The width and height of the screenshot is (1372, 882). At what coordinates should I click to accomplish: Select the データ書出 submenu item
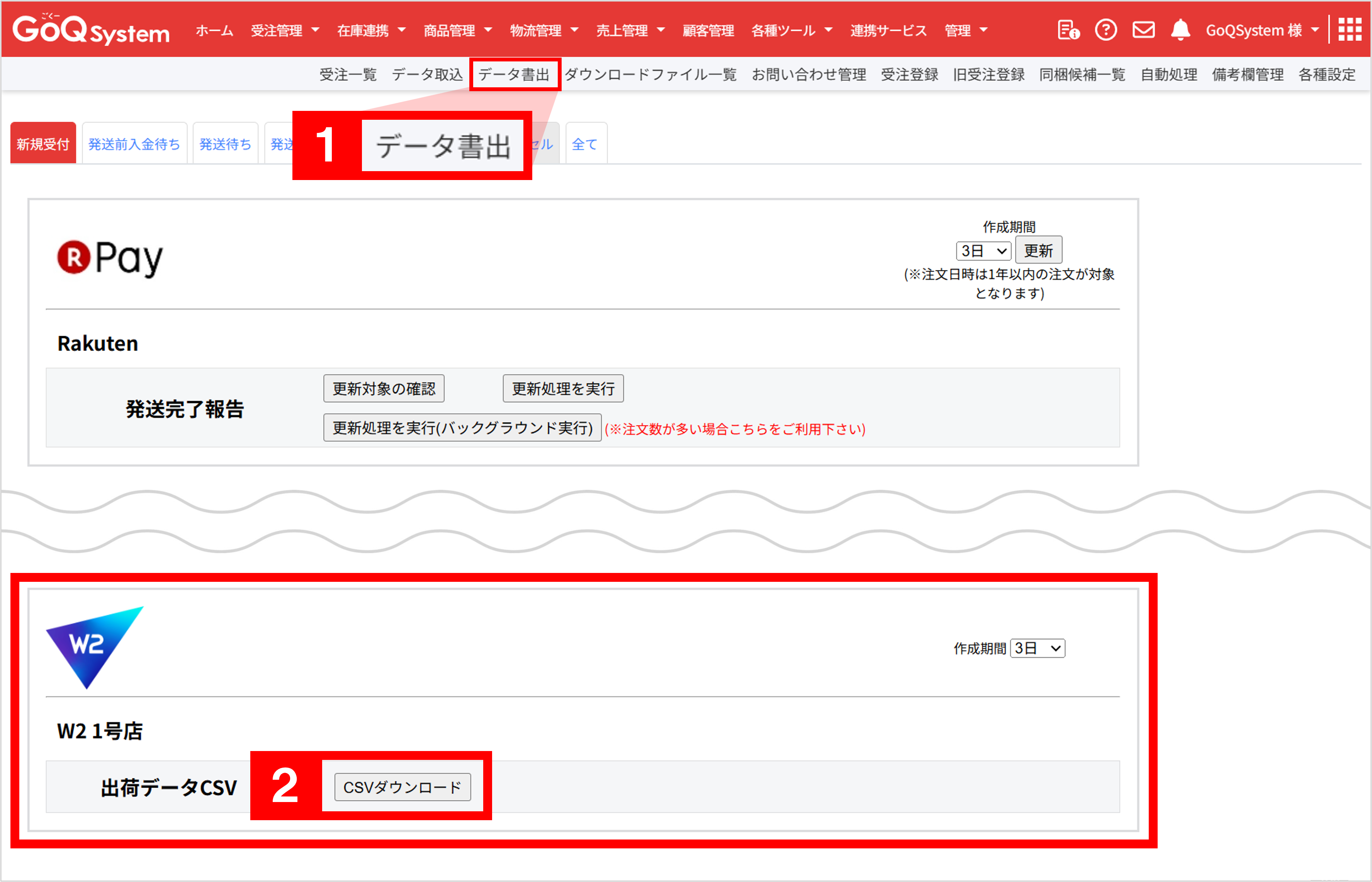click(514, 75)
